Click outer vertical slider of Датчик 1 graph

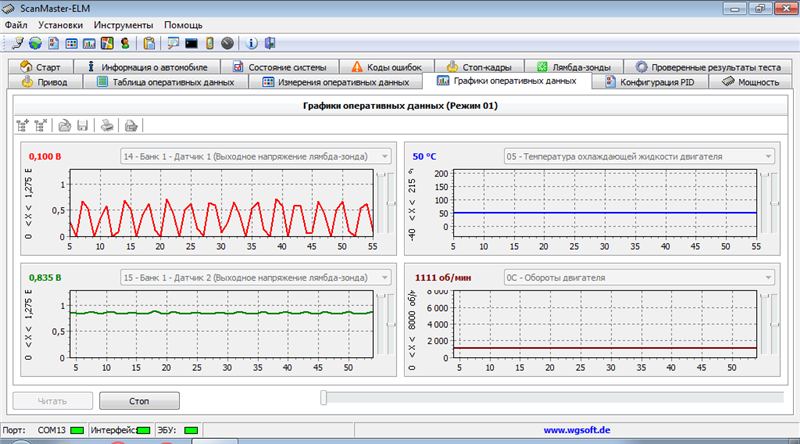[391, 203]
